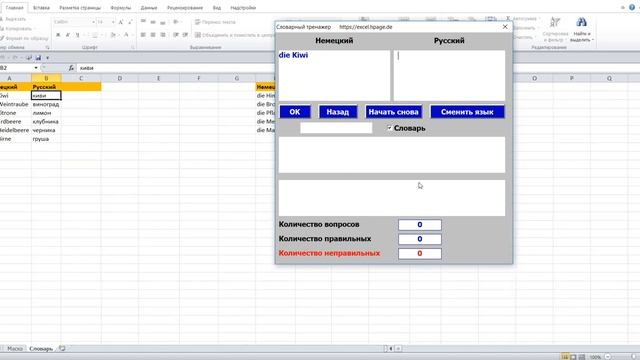
Task: Align text to the middle of cell
Action: coord(153,22)
